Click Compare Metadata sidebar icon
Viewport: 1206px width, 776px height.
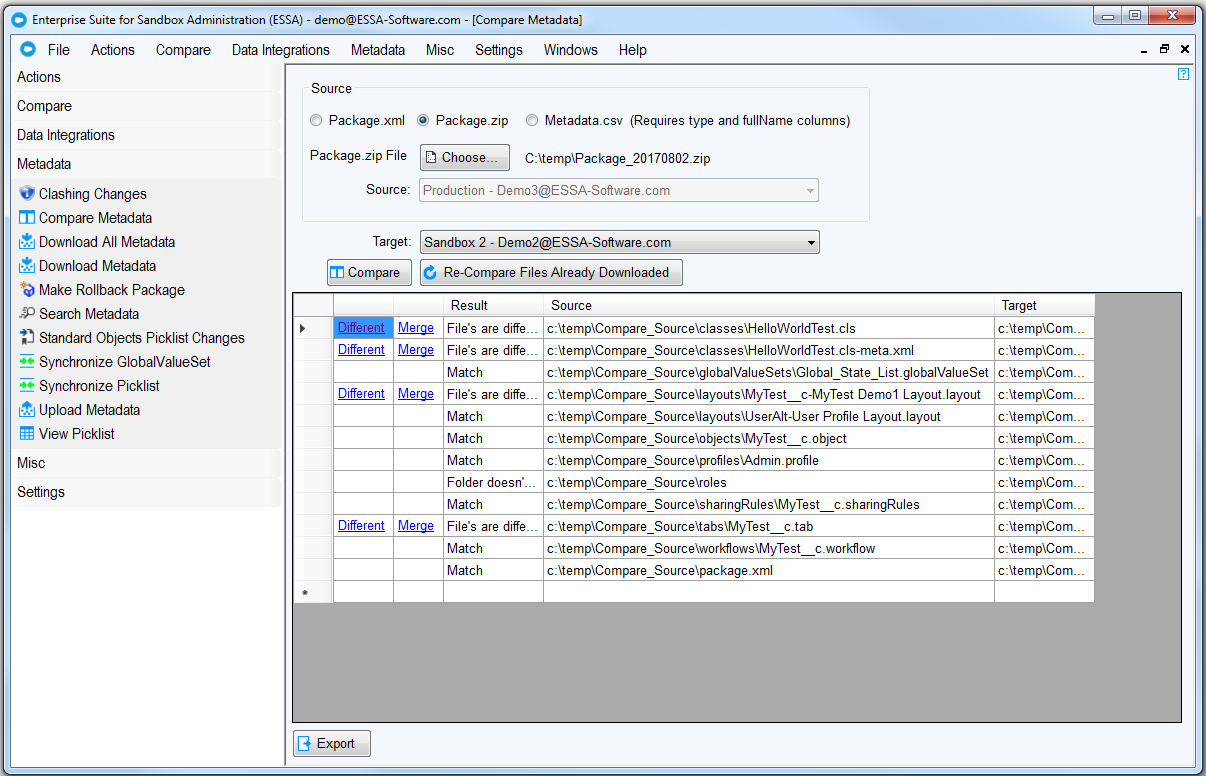(x=27, y=218)
